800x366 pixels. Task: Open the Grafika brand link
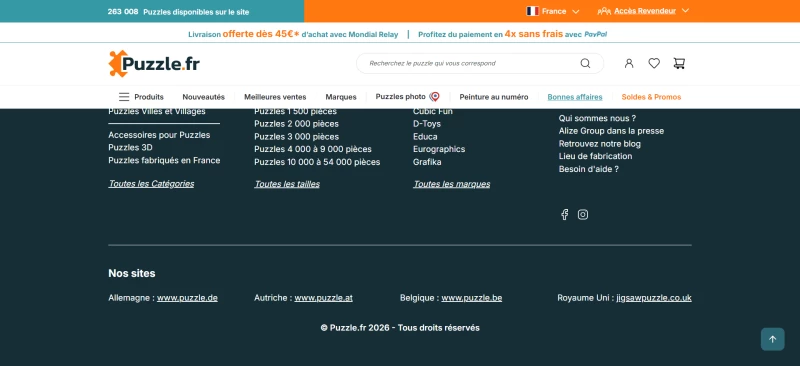[x=427, y=162]
